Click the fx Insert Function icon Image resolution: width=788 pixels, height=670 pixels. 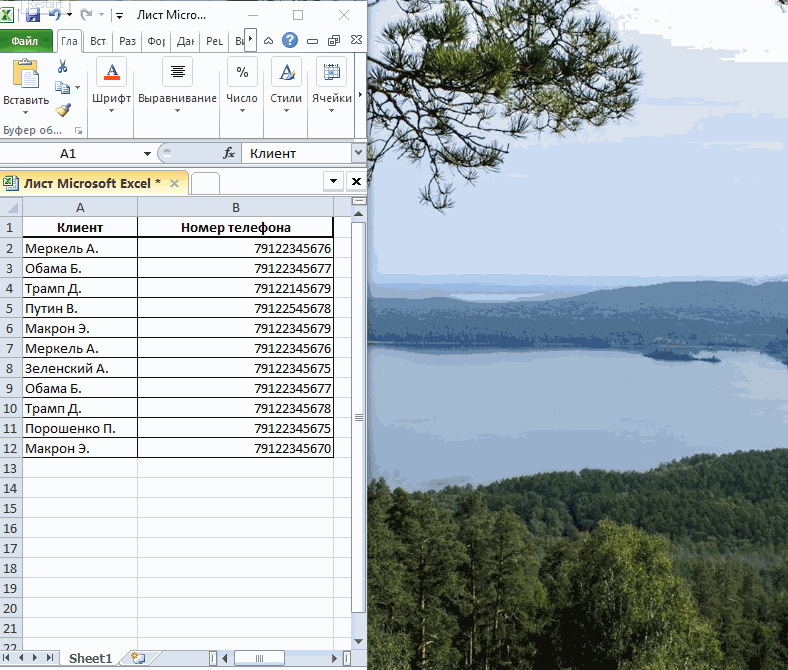(229, 153)
